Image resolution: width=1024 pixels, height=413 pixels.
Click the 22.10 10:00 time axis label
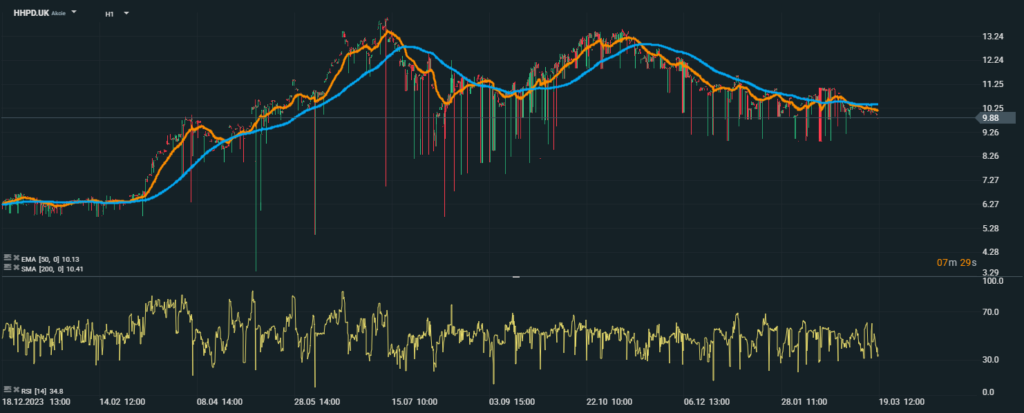[x=609, y=401]
